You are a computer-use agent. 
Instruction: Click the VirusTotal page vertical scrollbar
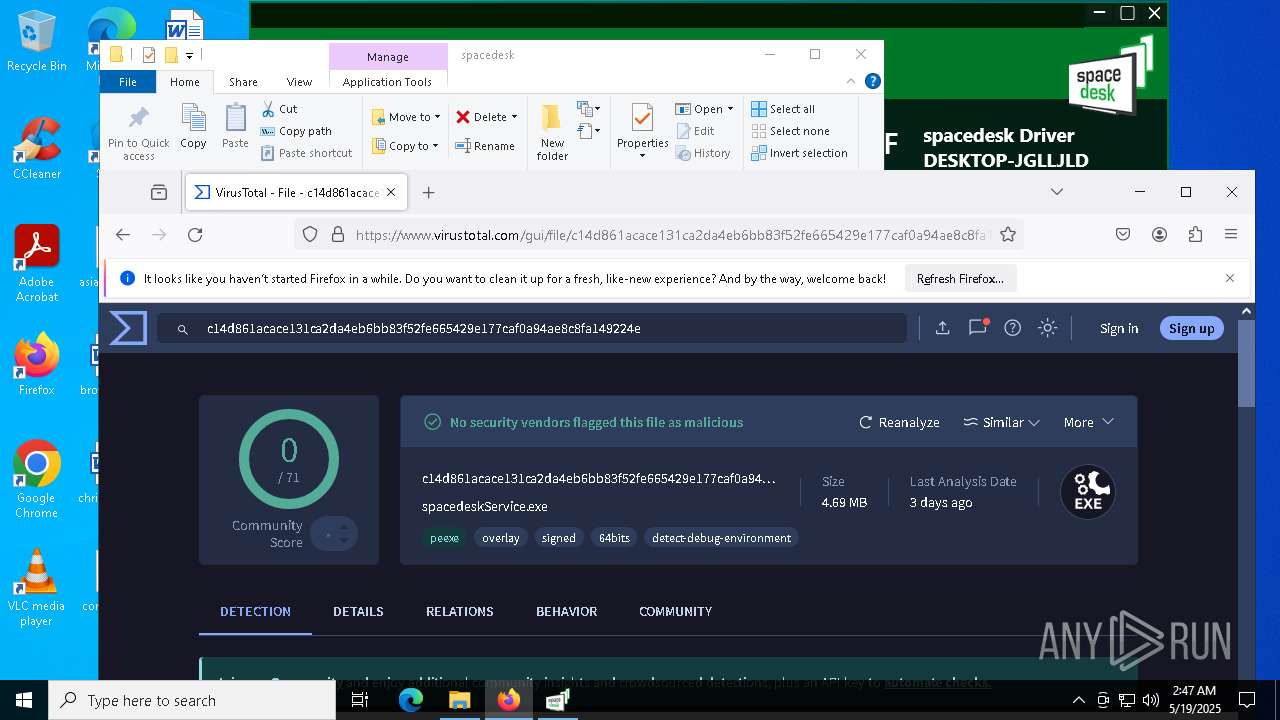(x=1246, y=365)
